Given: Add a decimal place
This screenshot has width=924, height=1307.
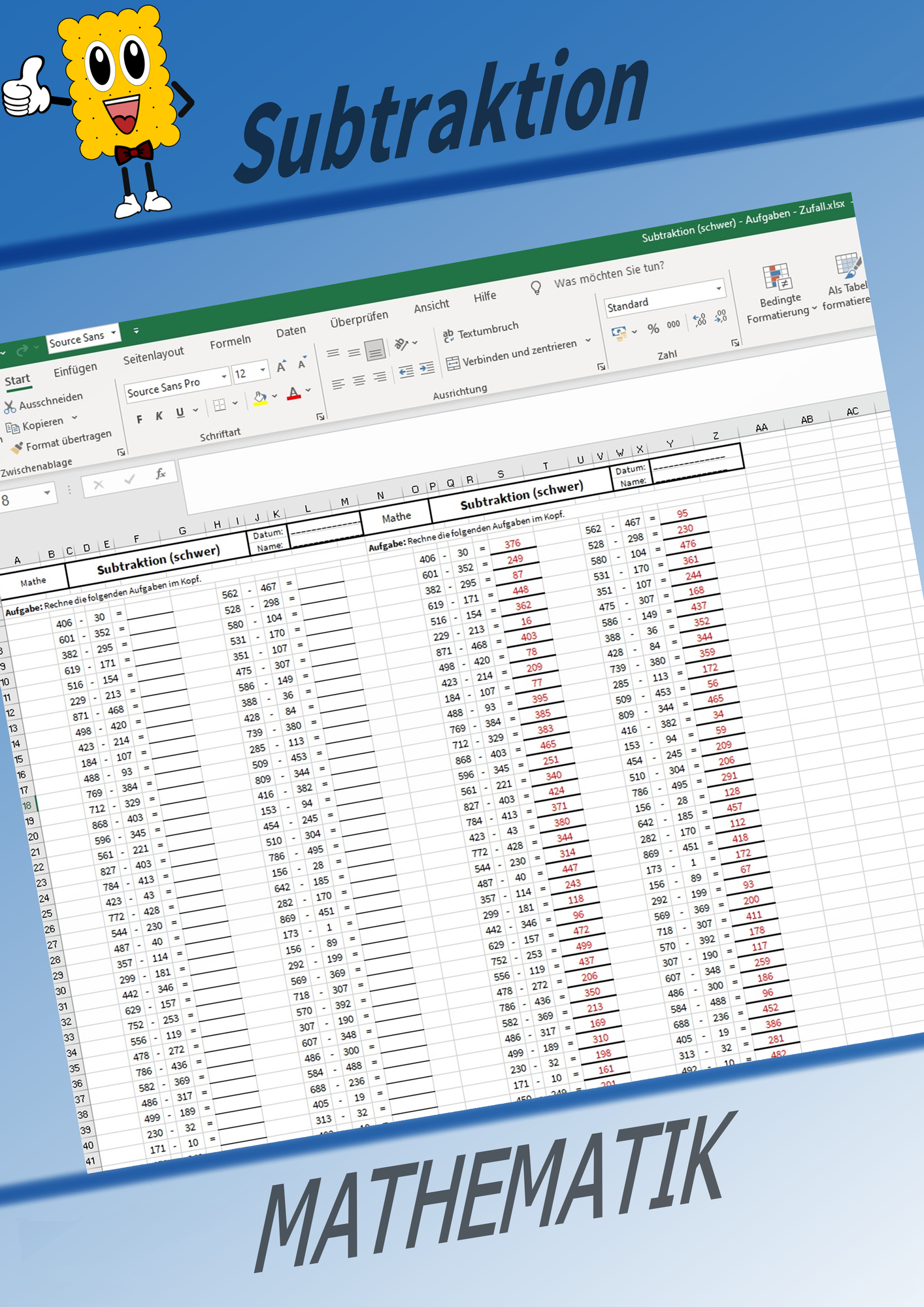Looking at the screenshot, I should (699, 320).
